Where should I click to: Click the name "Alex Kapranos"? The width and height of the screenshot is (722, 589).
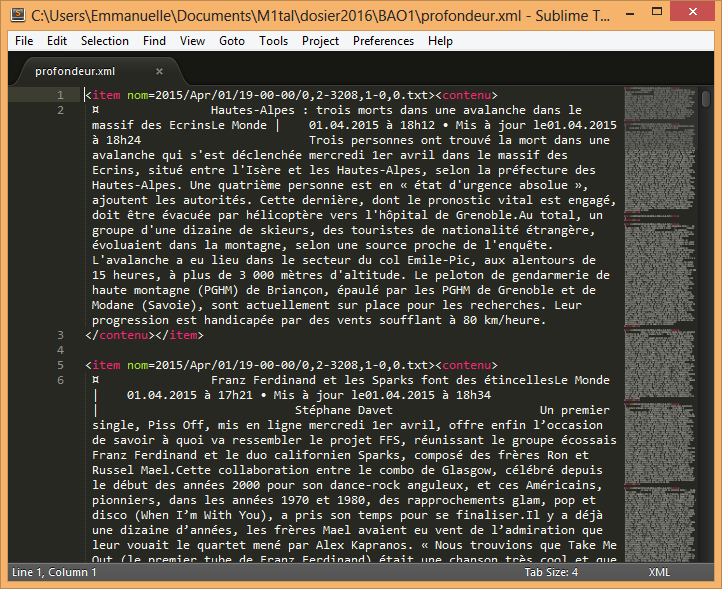(x=361, y=545)
